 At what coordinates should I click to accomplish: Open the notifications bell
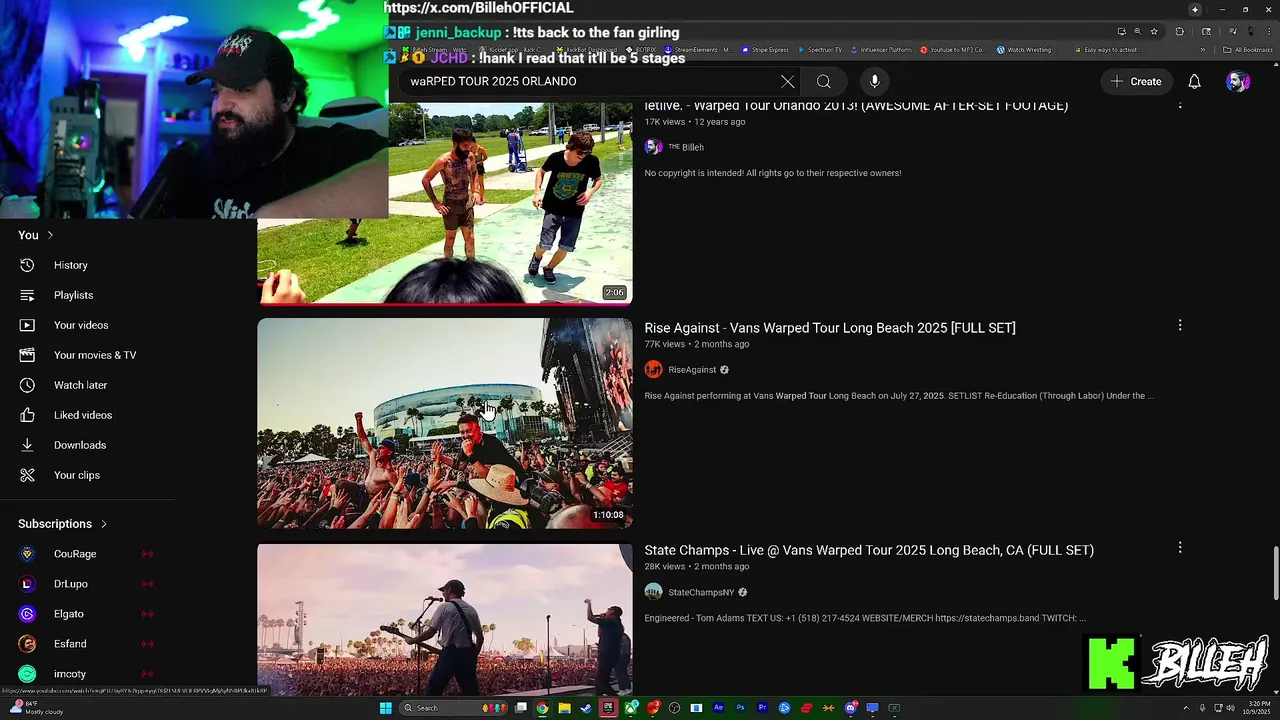coord(1194,81)
